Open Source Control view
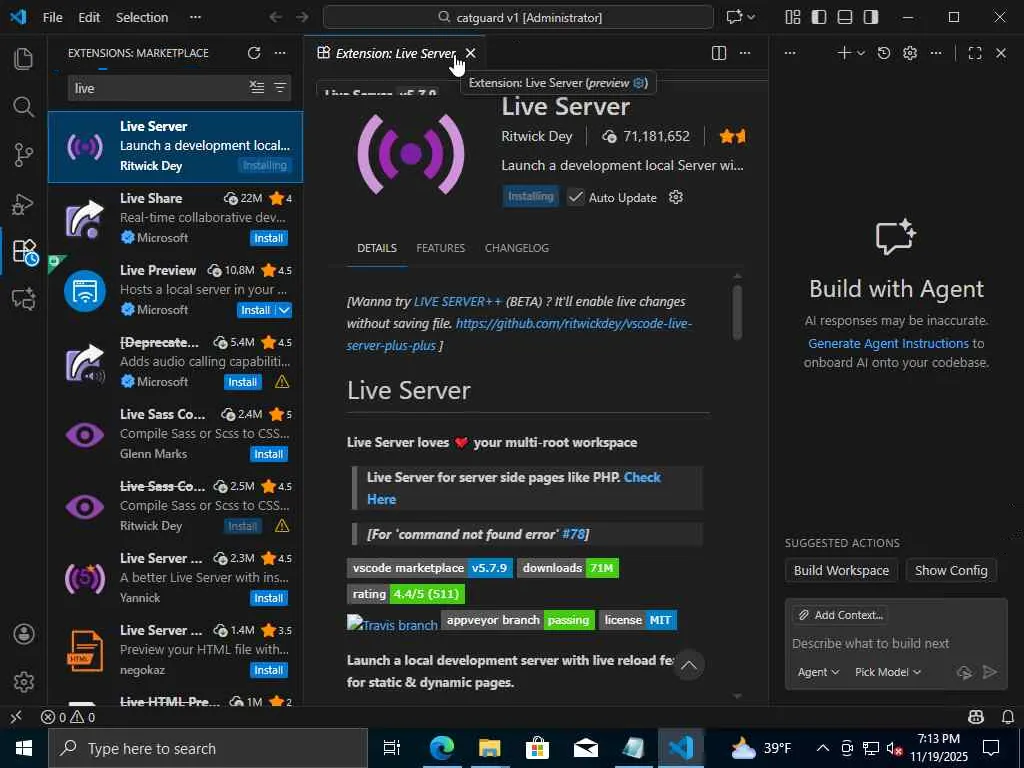1024x768 pixels. 24,155
